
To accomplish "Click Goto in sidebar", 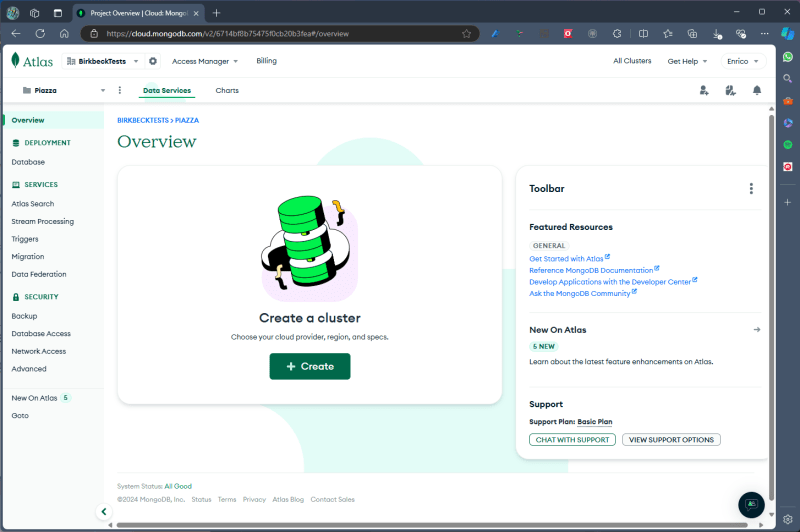I will click(20, 416).
